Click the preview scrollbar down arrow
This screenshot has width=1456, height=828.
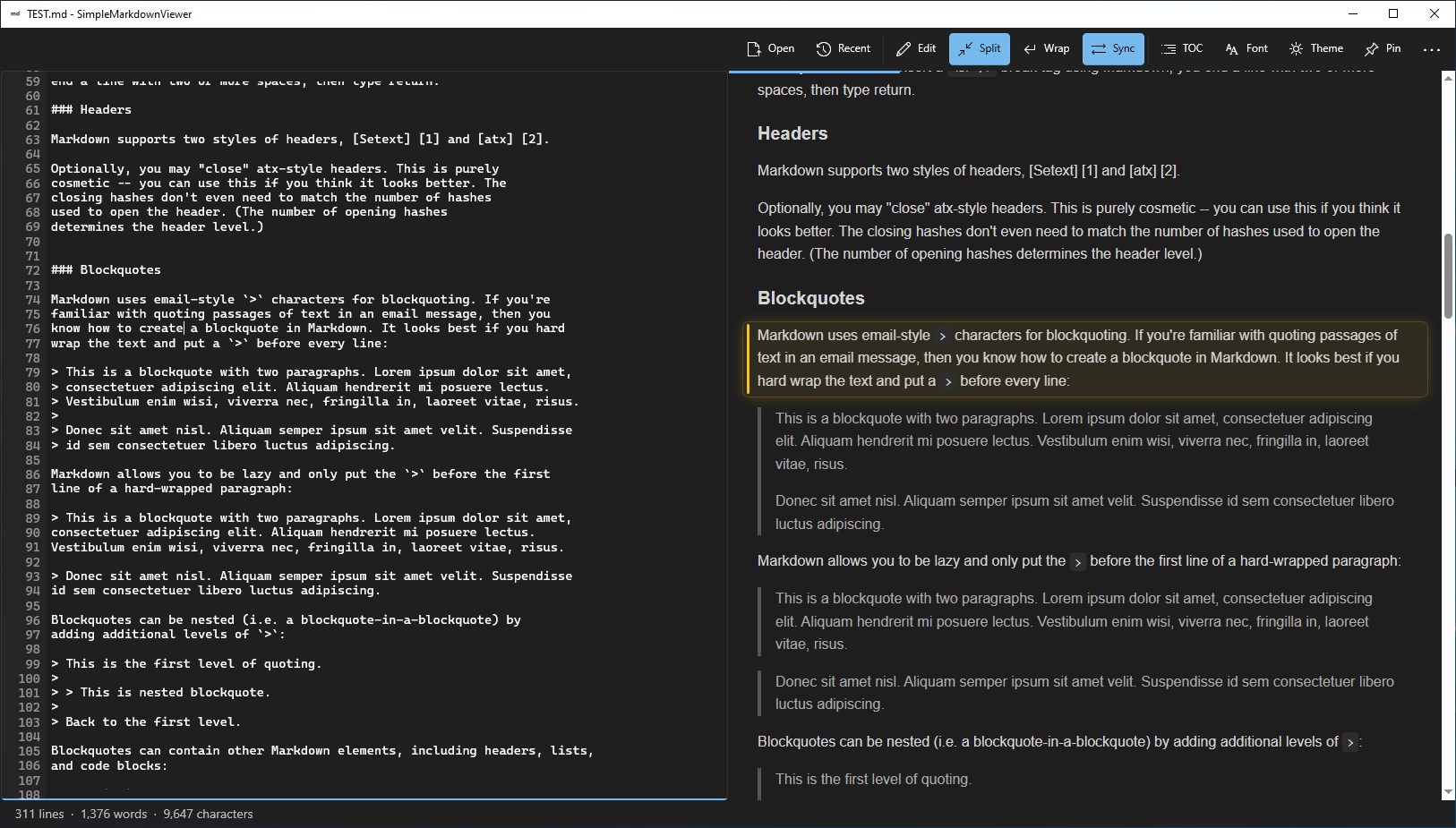pyautogui.click(x=1448, y=792)
